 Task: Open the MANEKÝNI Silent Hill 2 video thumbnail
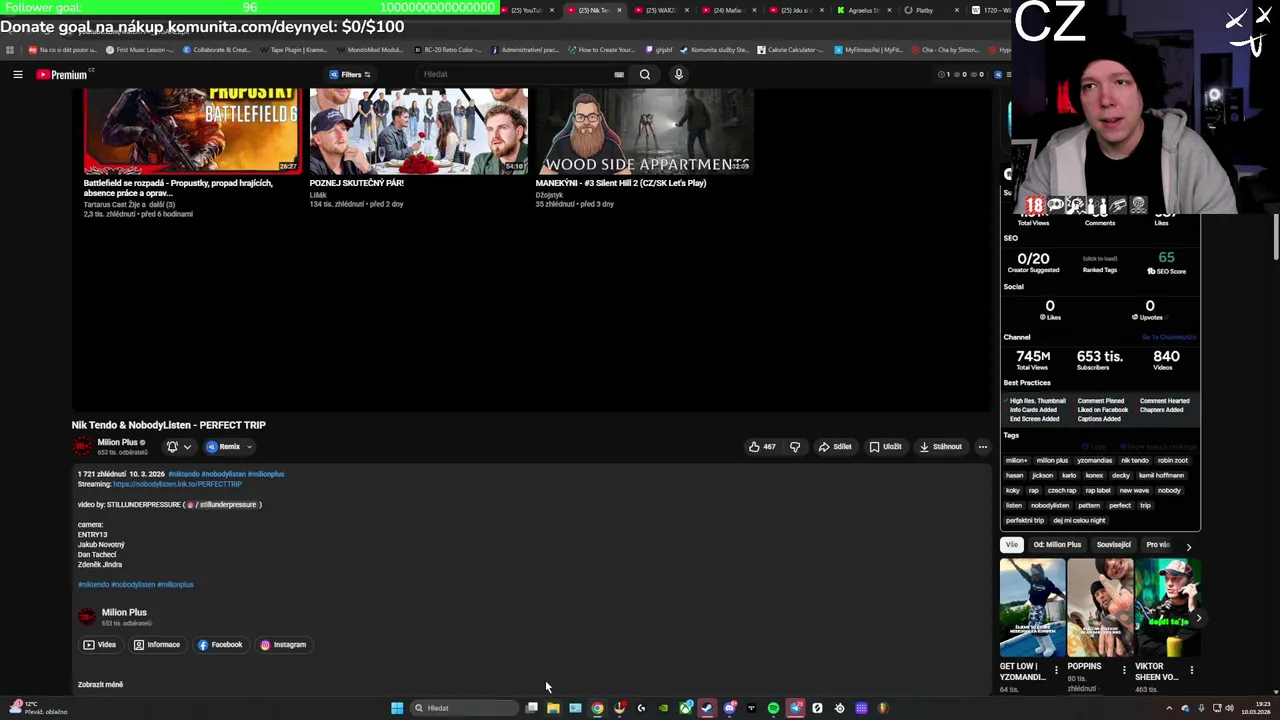pyautogui.click(x=644, y=131)
